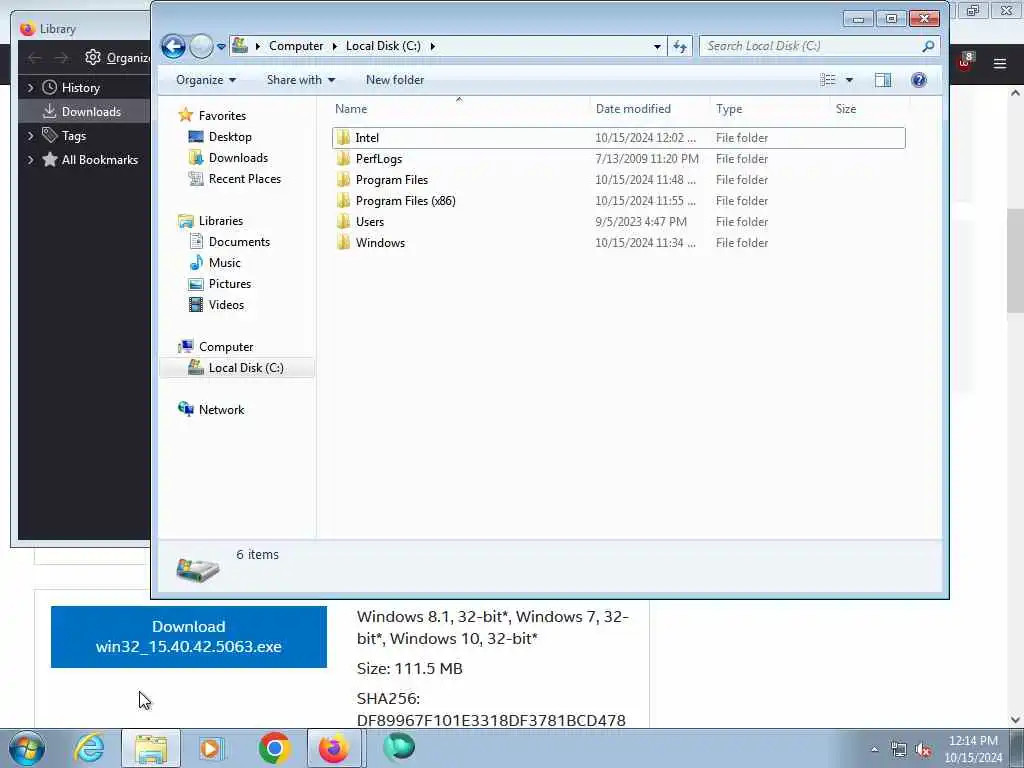Screen dimensions: 1024x768
Task: Click the magnifier icon in search box
Action: 928,46
